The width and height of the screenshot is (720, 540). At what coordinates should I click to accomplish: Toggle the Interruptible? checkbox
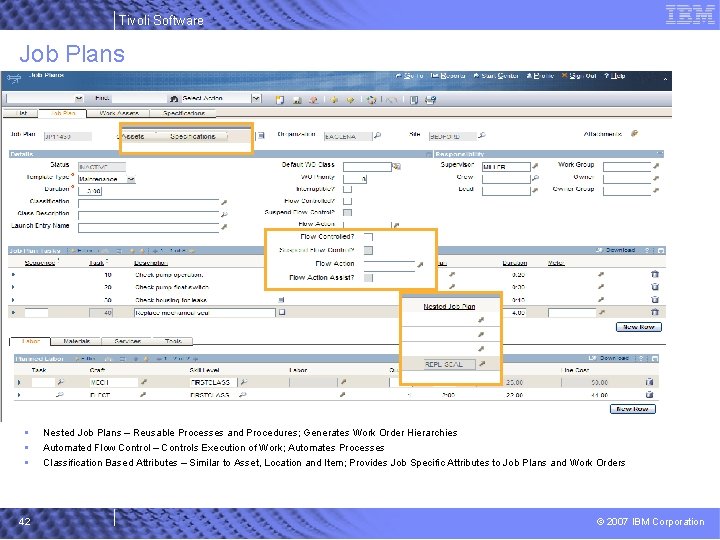point(348,189)
